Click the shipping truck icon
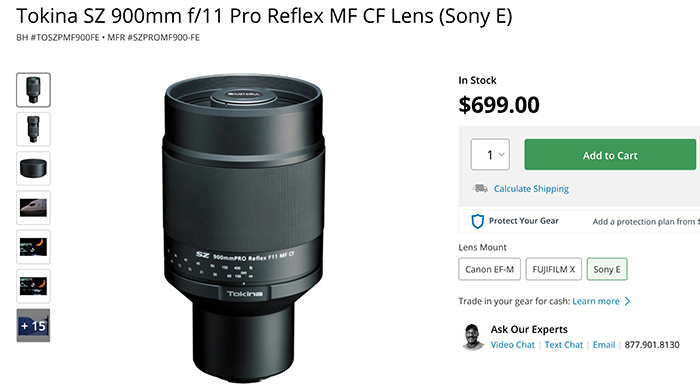Viewport: 700px width, 388px height. (480, 188)
